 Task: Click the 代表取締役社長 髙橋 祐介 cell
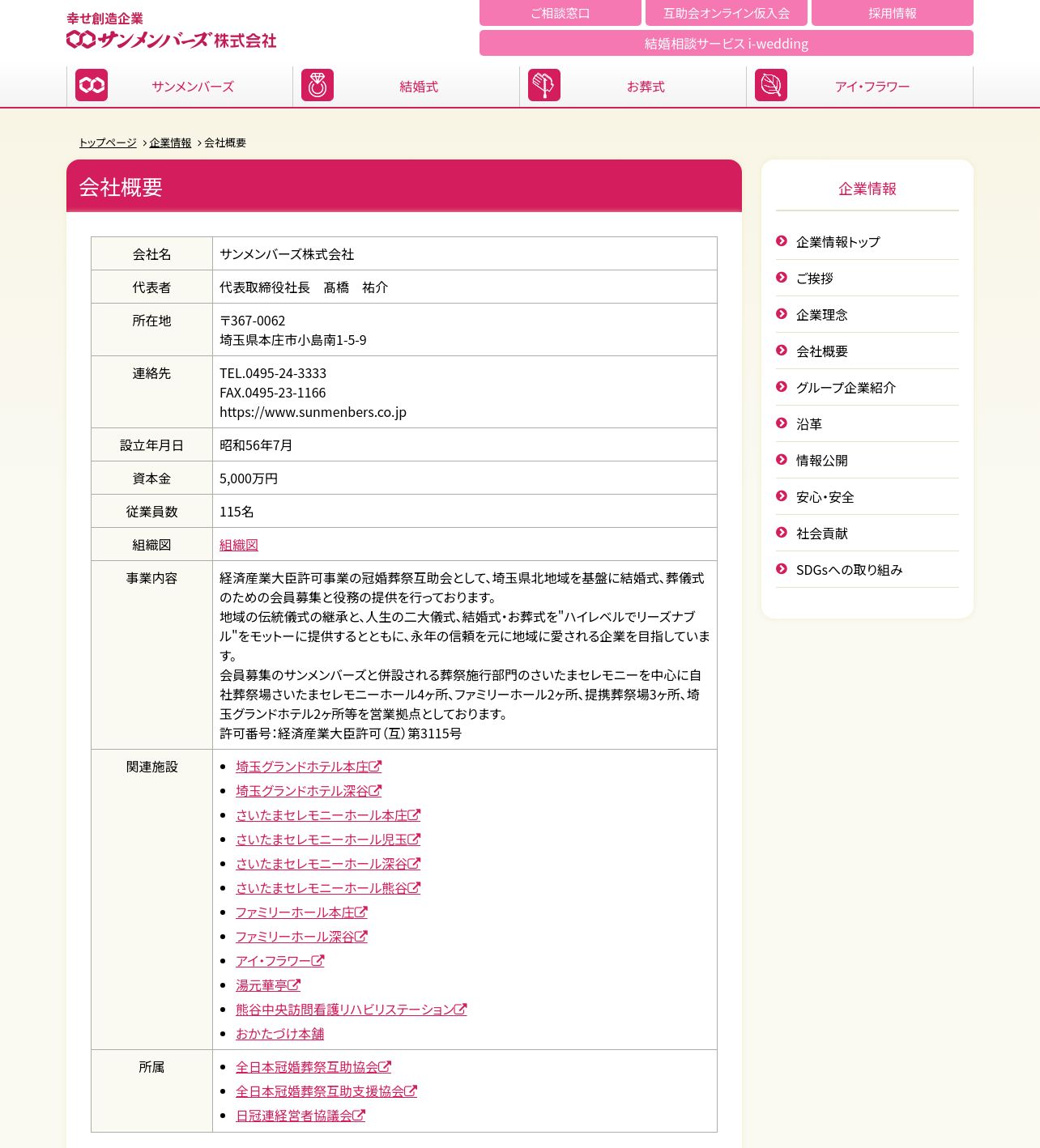coord(465,287)
